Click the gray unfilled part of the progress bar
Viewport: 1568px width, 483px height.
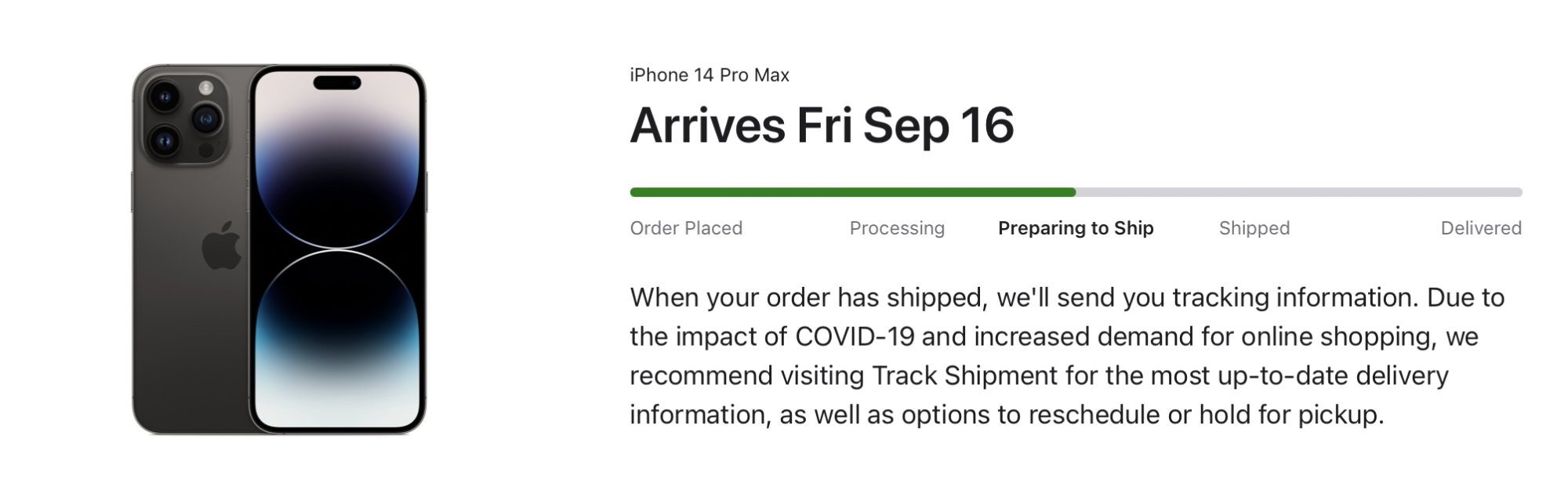click(1298, 192)
